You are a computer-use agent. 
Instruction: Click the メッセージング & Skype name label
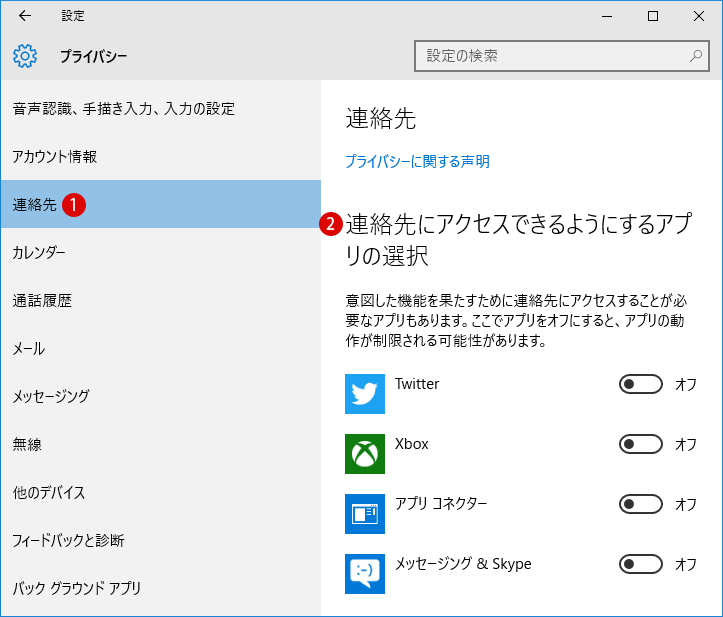coord(463,564)
